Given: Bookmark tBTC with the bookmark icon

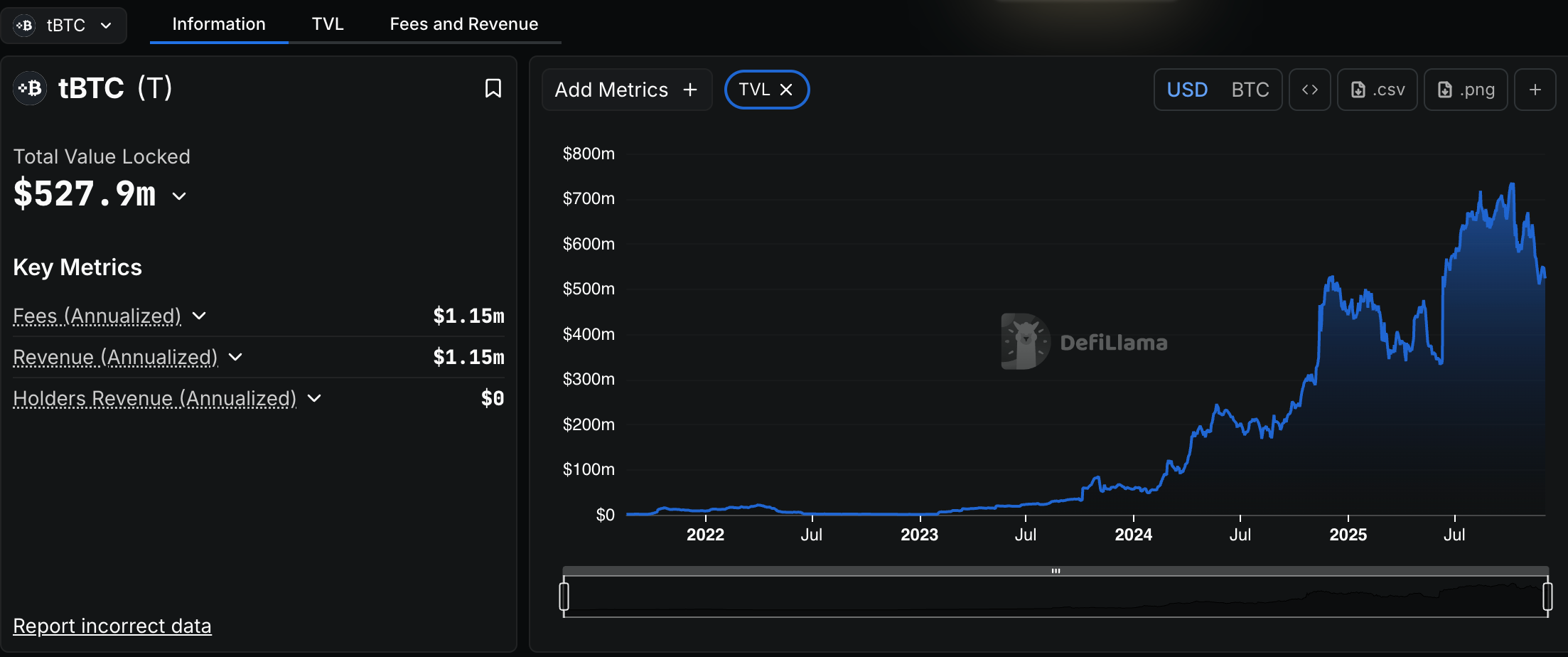Looking at the screenshot, I should click(493, 88).
